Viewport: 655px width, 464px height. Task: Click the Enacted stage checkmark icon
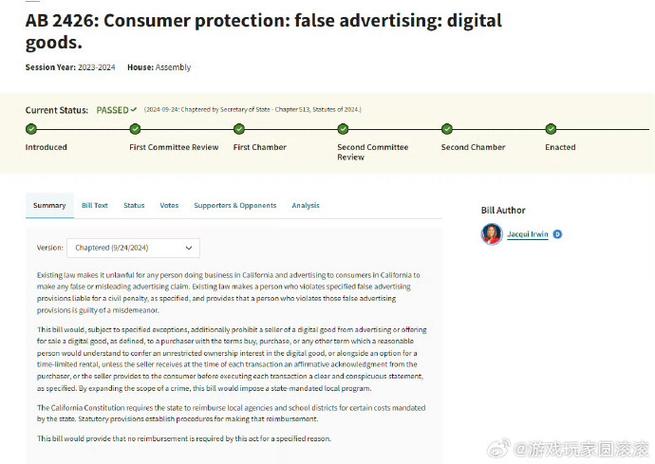[551, 129]
